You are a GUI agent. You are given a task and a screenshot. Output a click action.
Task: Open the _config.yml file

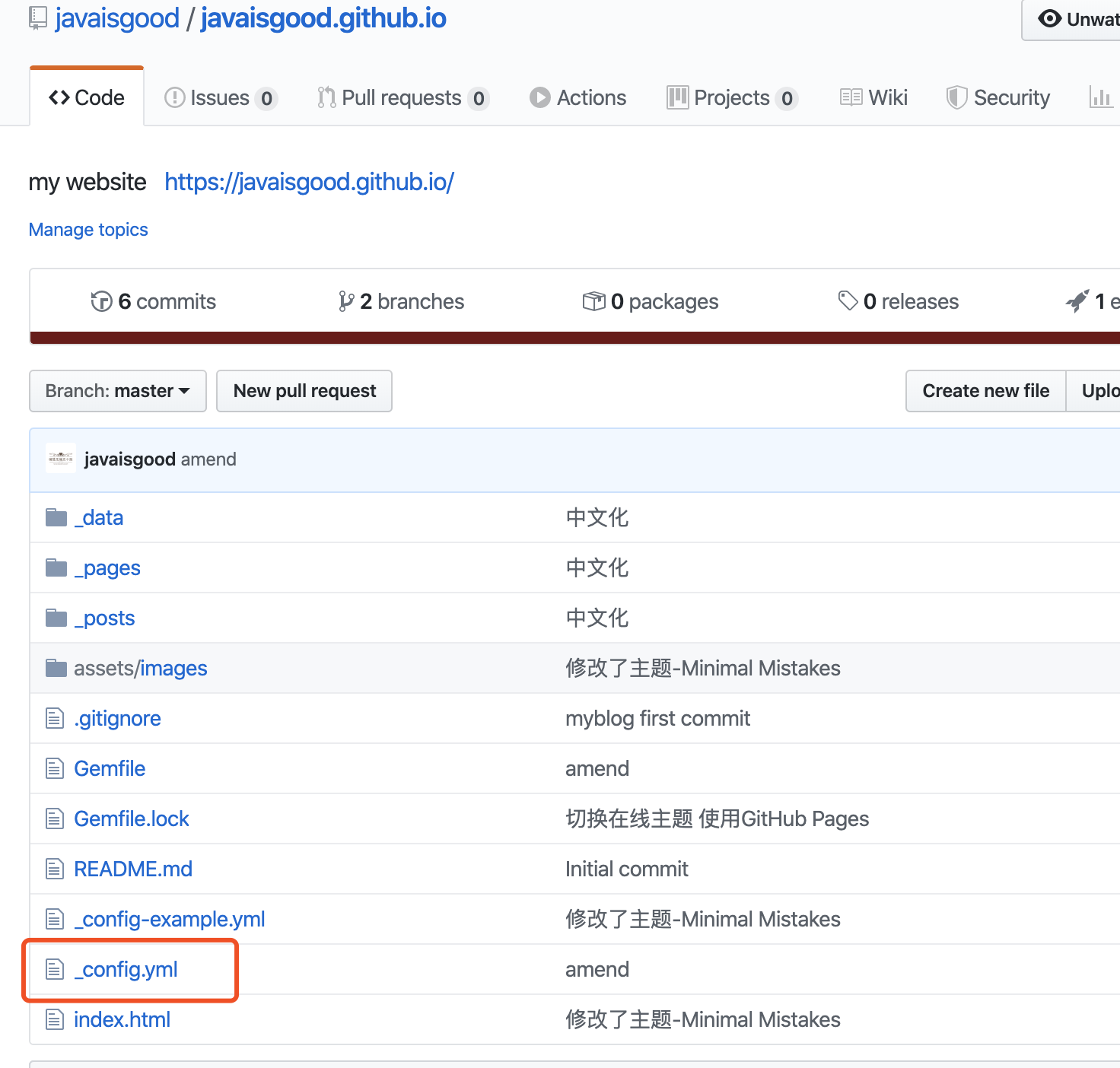point(126,970)
